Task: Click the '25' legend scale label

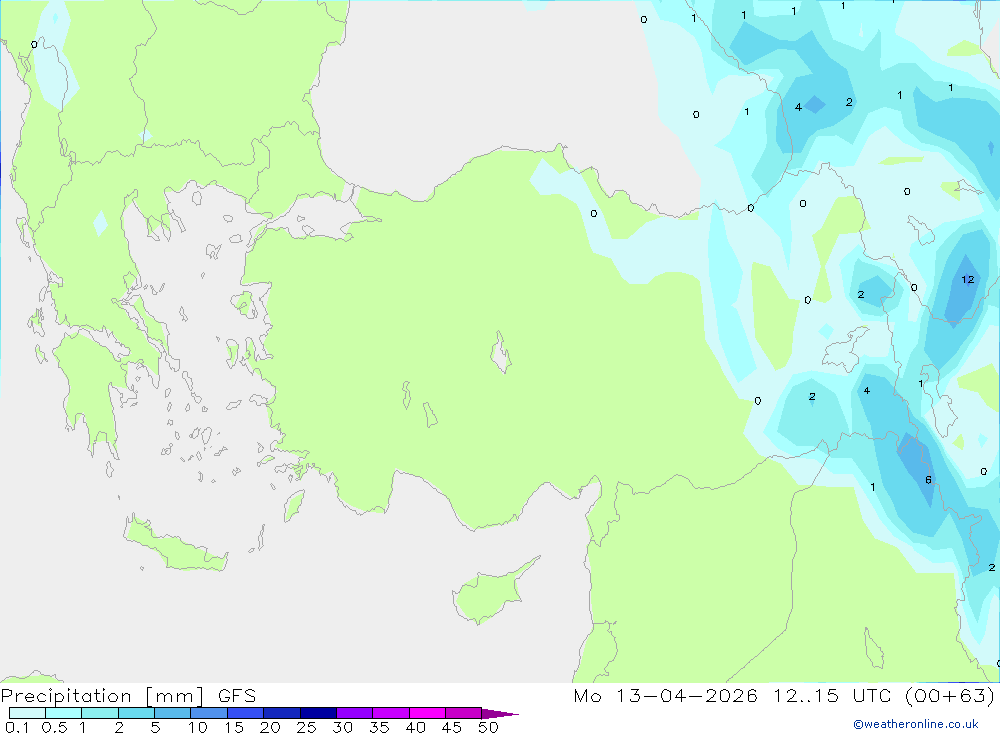Action: (307, 727)
